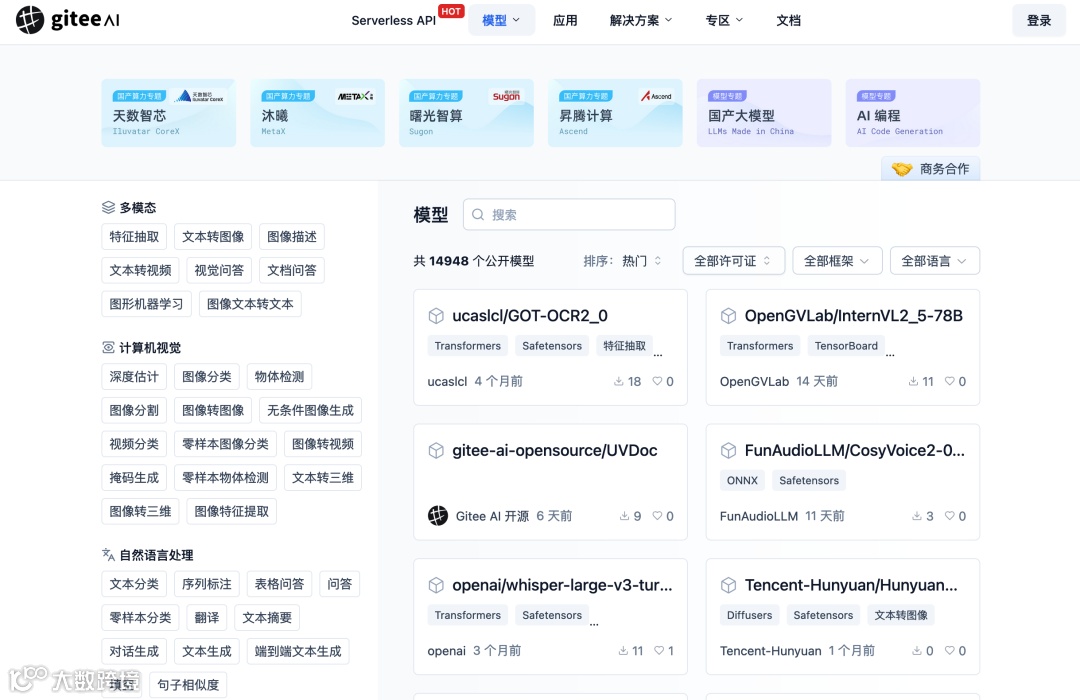Toggle the 翻译 task filter
The image size is (1080, 700).
pyautogui.click(x=207, y=618)
